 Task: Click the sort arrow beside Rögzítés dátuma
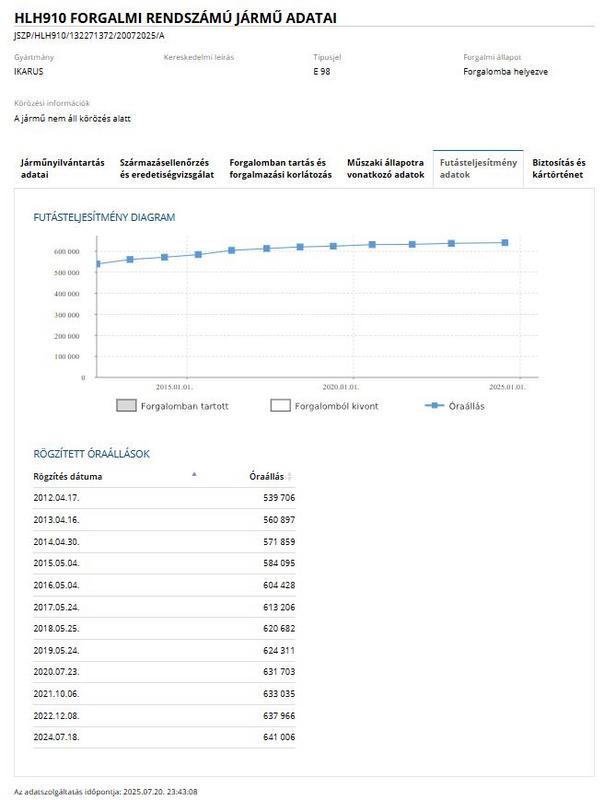[194, 475]
